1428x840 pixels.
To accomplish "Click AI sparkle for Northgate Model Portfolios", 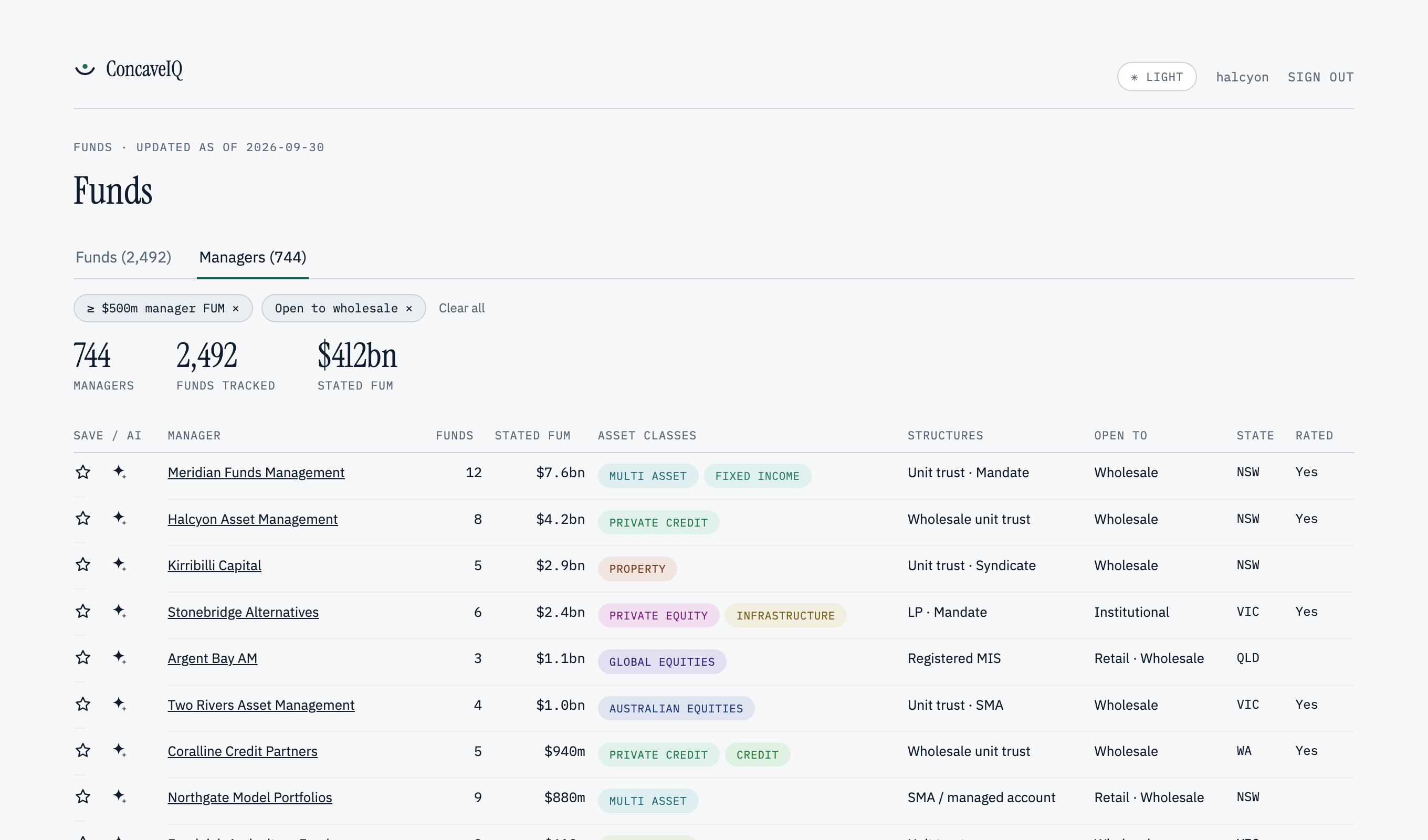I will coord(119,797).
